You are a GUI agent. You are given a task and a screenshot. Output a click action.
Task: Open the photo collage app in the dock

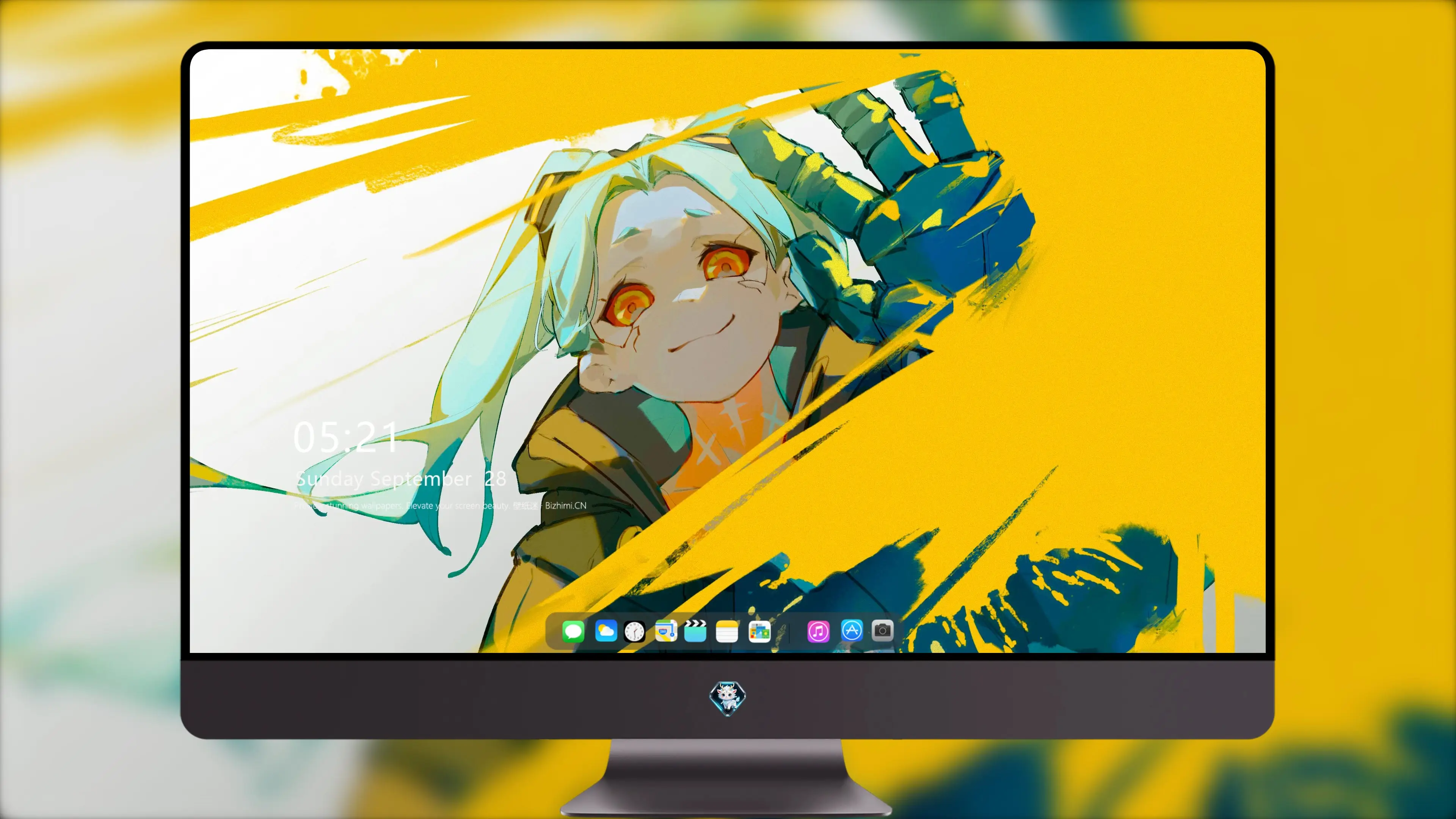click(x=759, y=631)
